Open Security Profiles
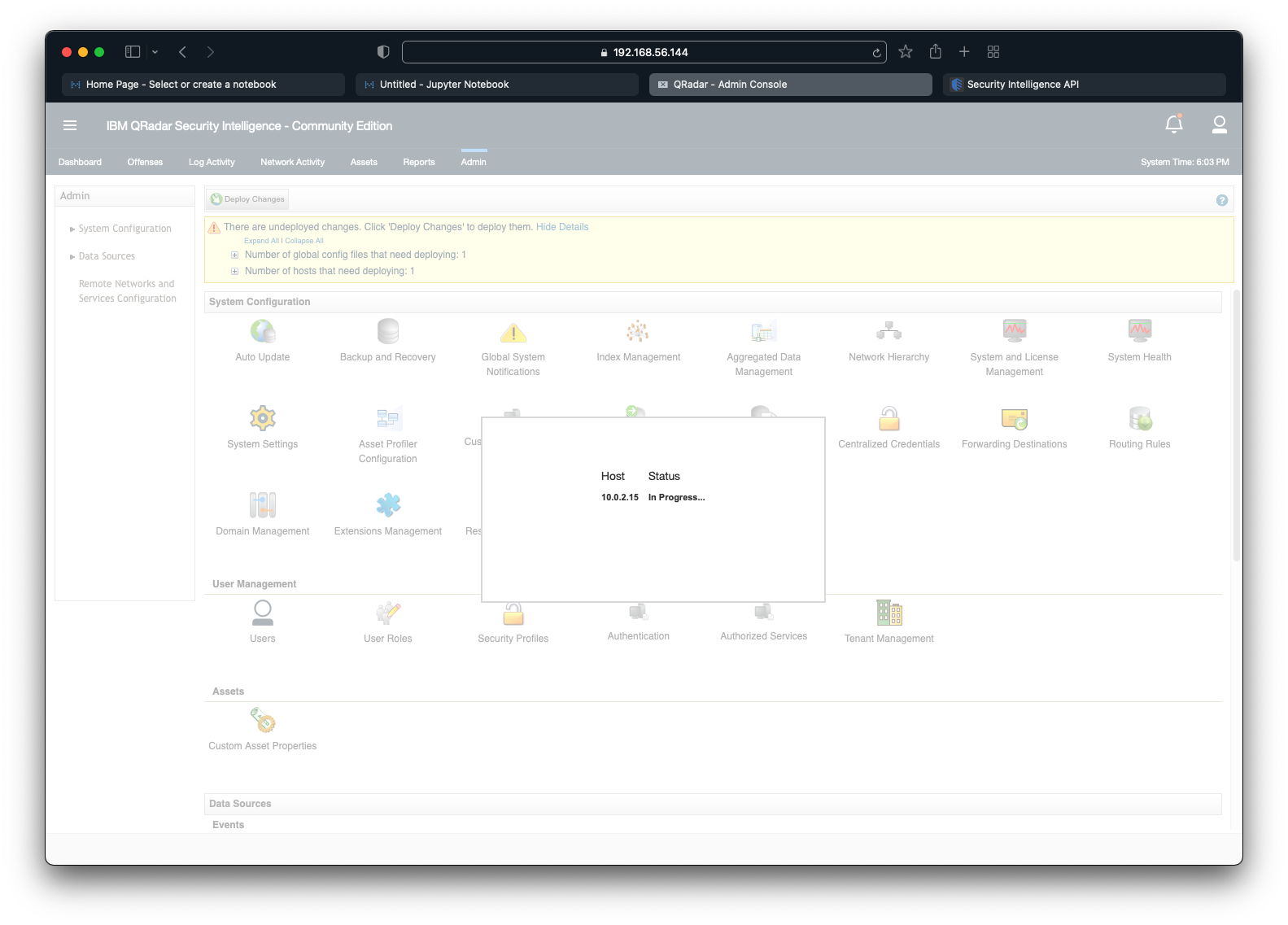The height and width of the screenshot is (925, 1288). [x=513, y=614]
